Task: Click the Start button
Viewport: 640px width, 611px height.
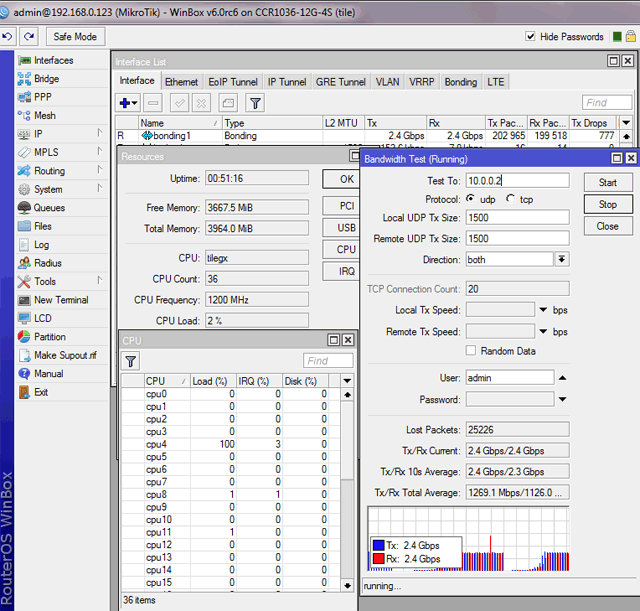Action: 608,182
